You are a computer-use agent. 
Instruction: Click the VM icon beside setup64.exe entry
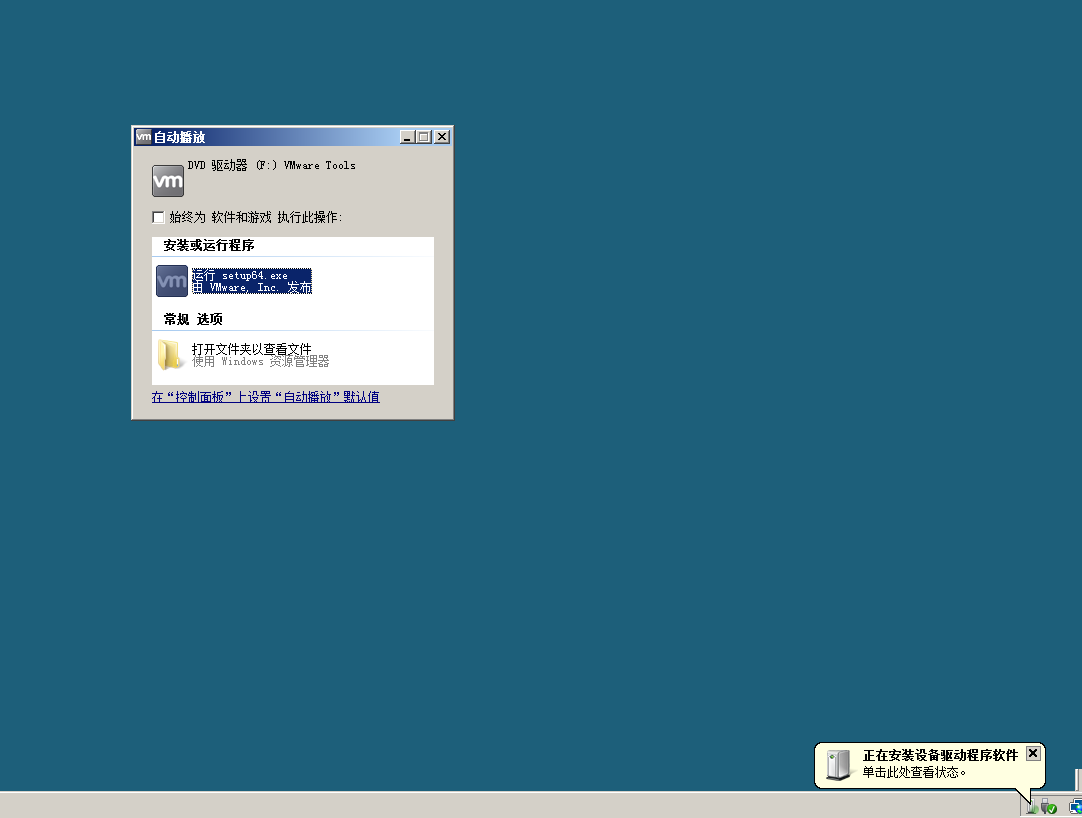(x=170, y=281)
